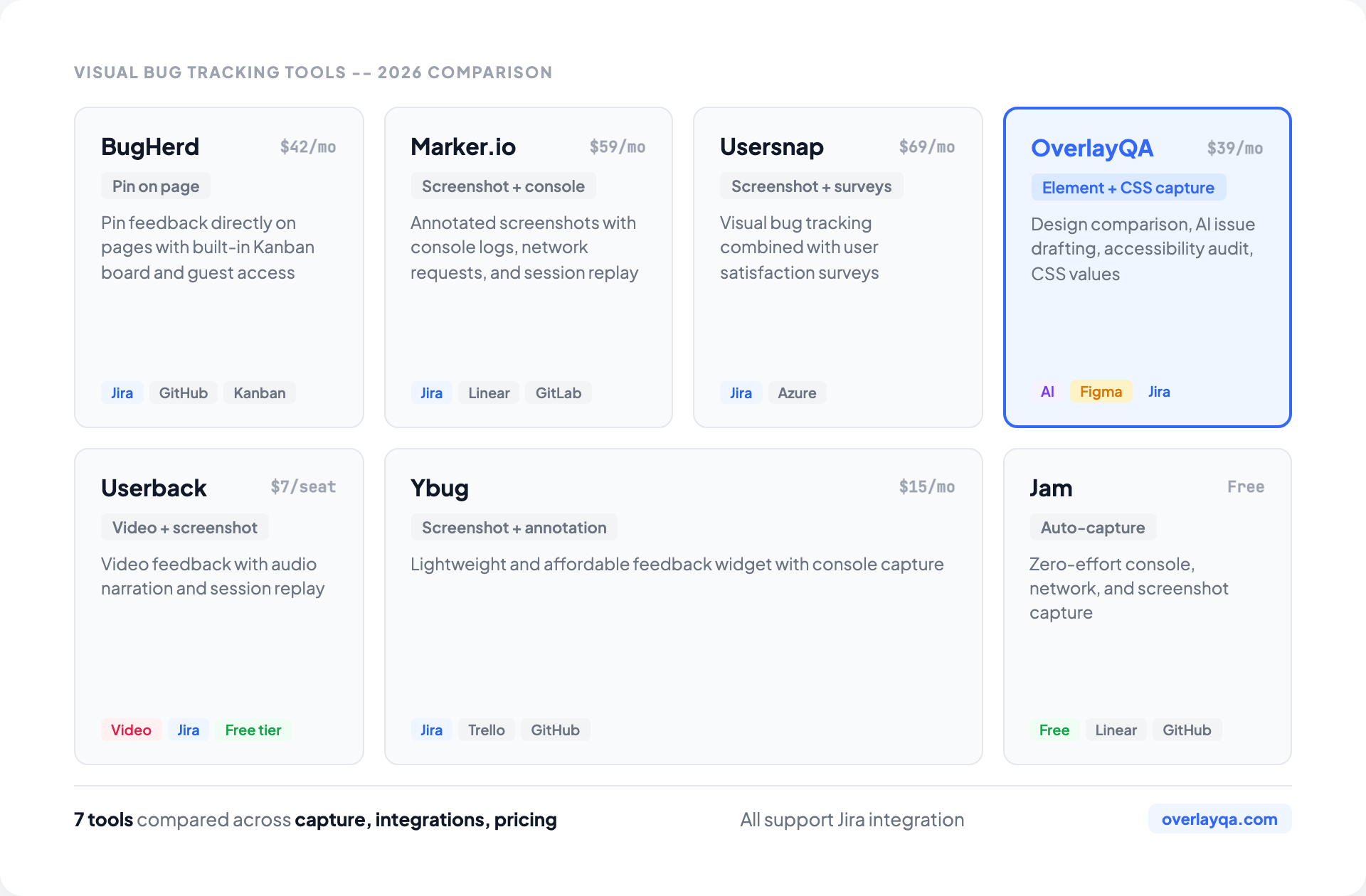Click the 'Pin on page' badge
This screenshot has width=1366, height=896.
(156, 186)
